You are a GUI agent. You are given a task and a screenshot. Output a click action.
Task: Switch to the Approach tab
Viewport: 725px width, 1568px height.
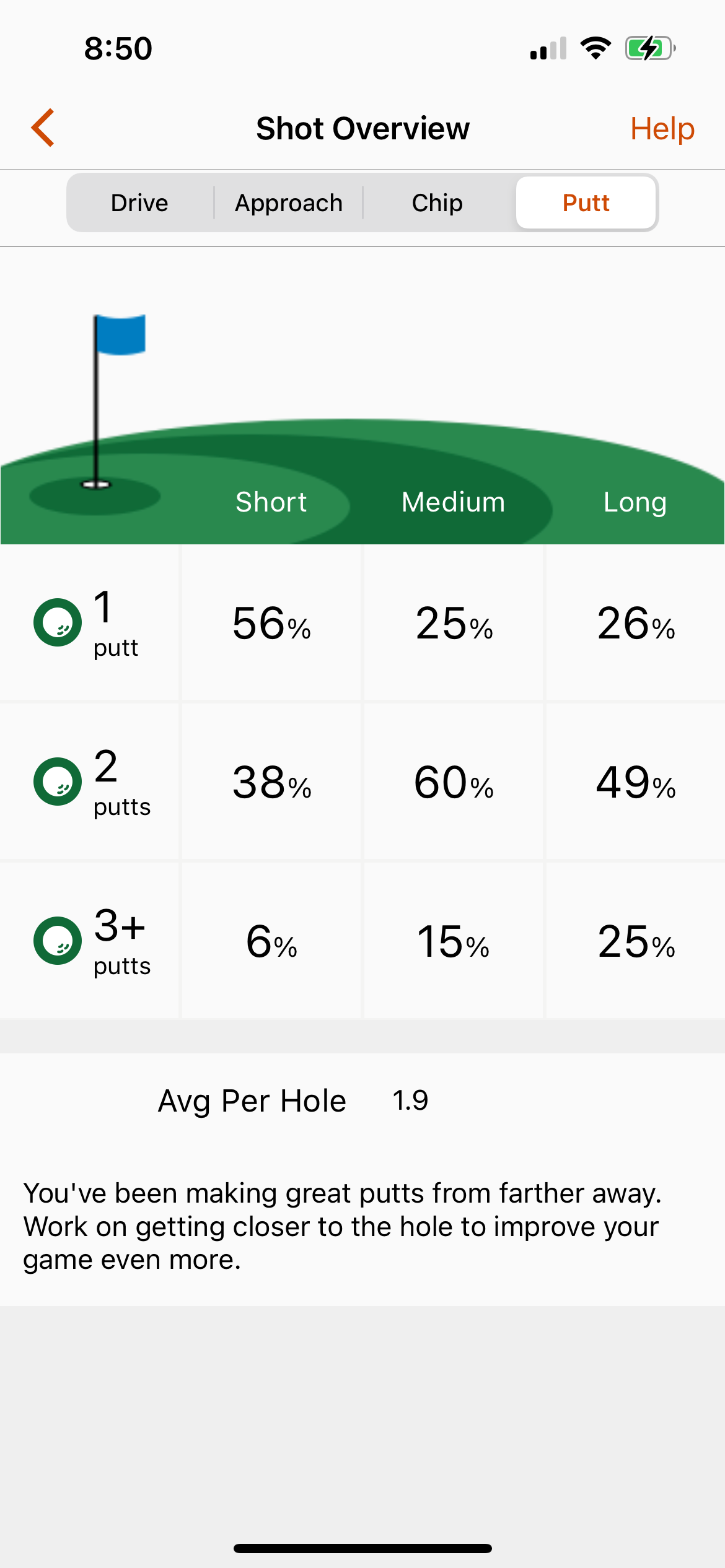click(x=289, y=203)
